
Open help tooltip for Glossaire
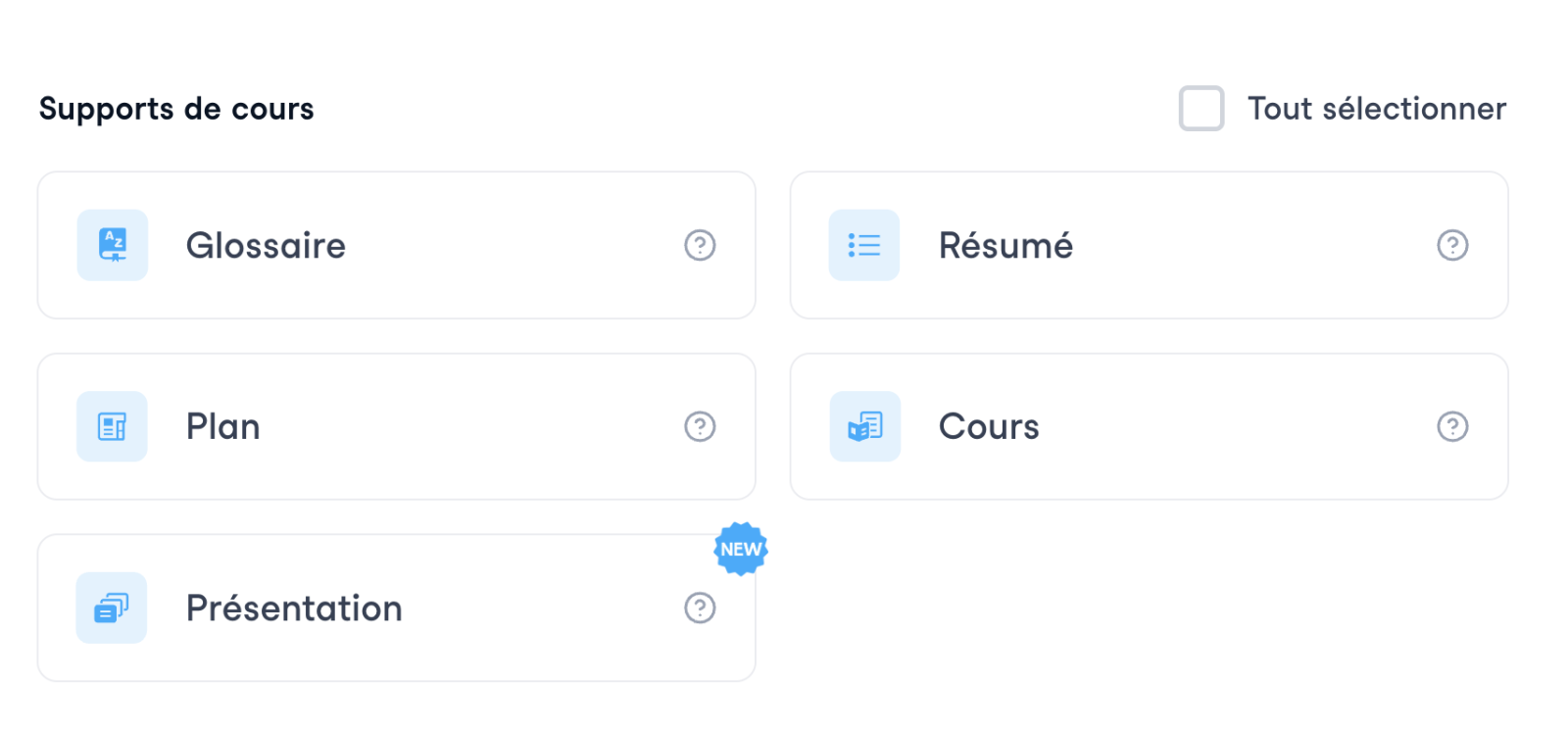tap(700, 245)
